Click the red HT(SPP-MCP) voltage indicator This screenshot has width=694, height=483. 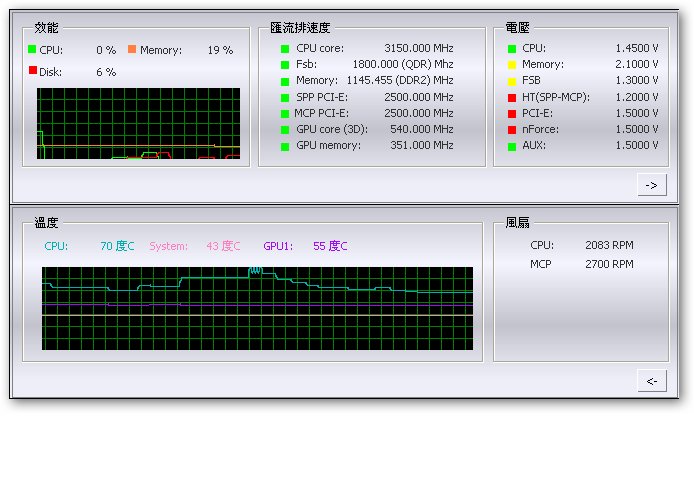tap(512, 97)
